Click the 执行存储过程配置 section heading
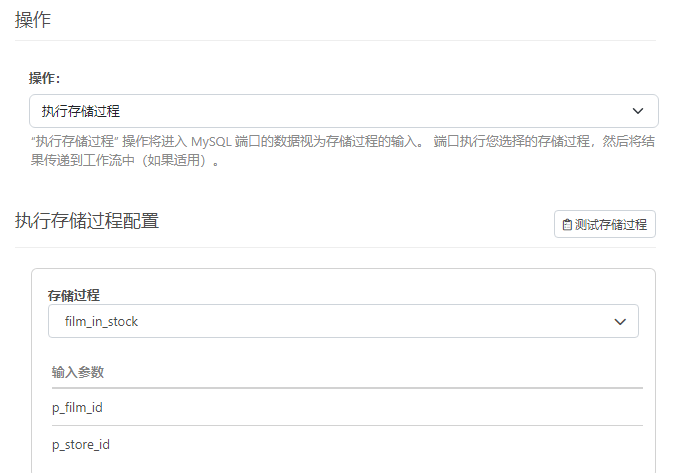 tap(87, 221)
